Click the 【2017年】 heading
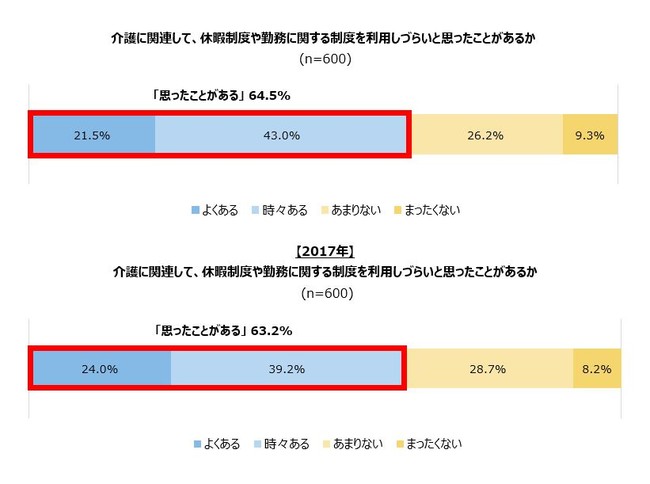This screenshot has width=650, height=484. pos(326,251)
